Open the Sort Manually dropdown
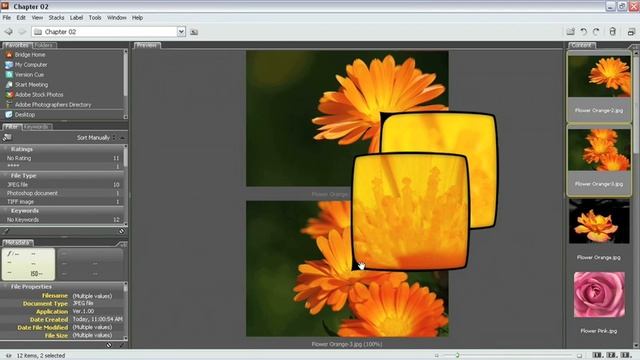640x360 pixels. pyautogui.click(x=96, y=138)
